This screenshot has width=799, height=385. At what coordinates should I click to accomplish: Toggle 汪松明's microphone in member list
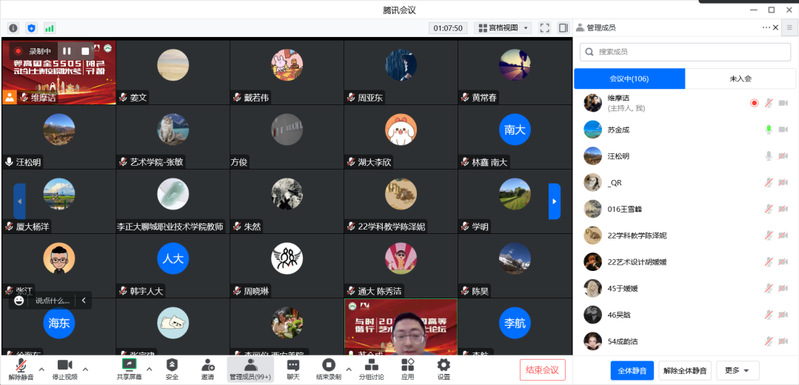click(x=768, y=156)
